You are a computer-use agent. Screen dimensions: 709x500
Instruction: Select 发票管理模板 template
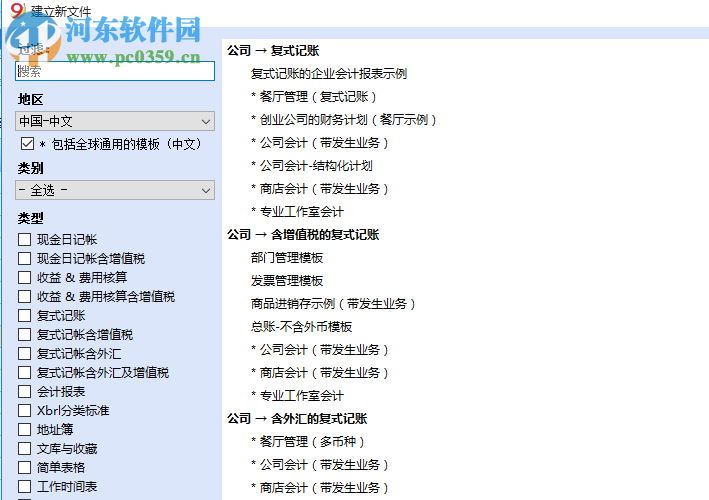pyautogui.click(x=287, y=281)
